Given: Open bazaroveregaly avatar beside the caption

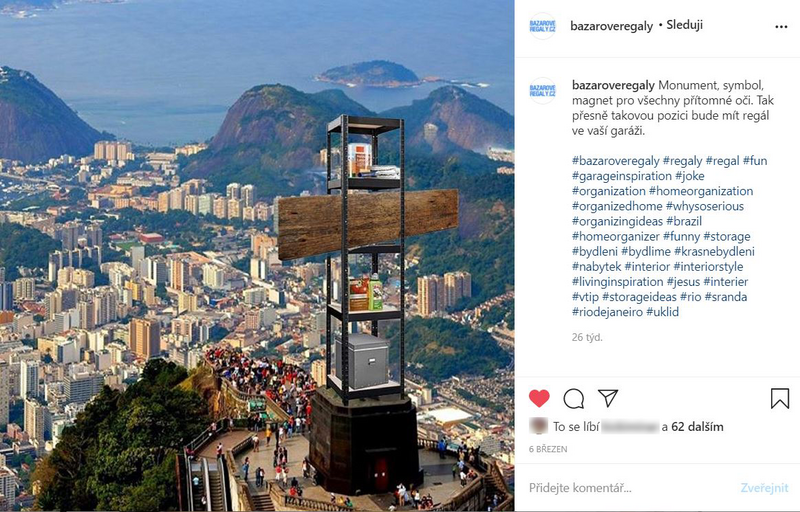Looking at the screenshot, I should tap(542, 91).
